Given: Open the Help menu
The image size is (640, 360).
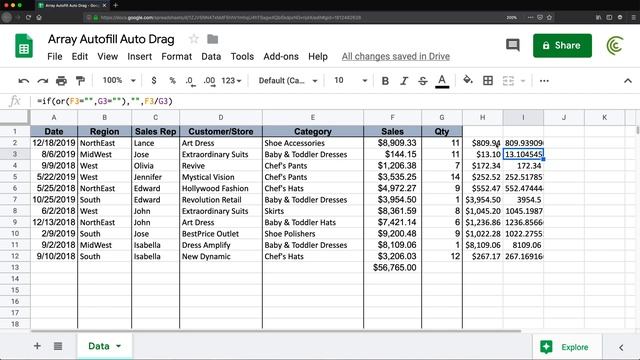Looking at the screenshot, I should tap(318, 56).
